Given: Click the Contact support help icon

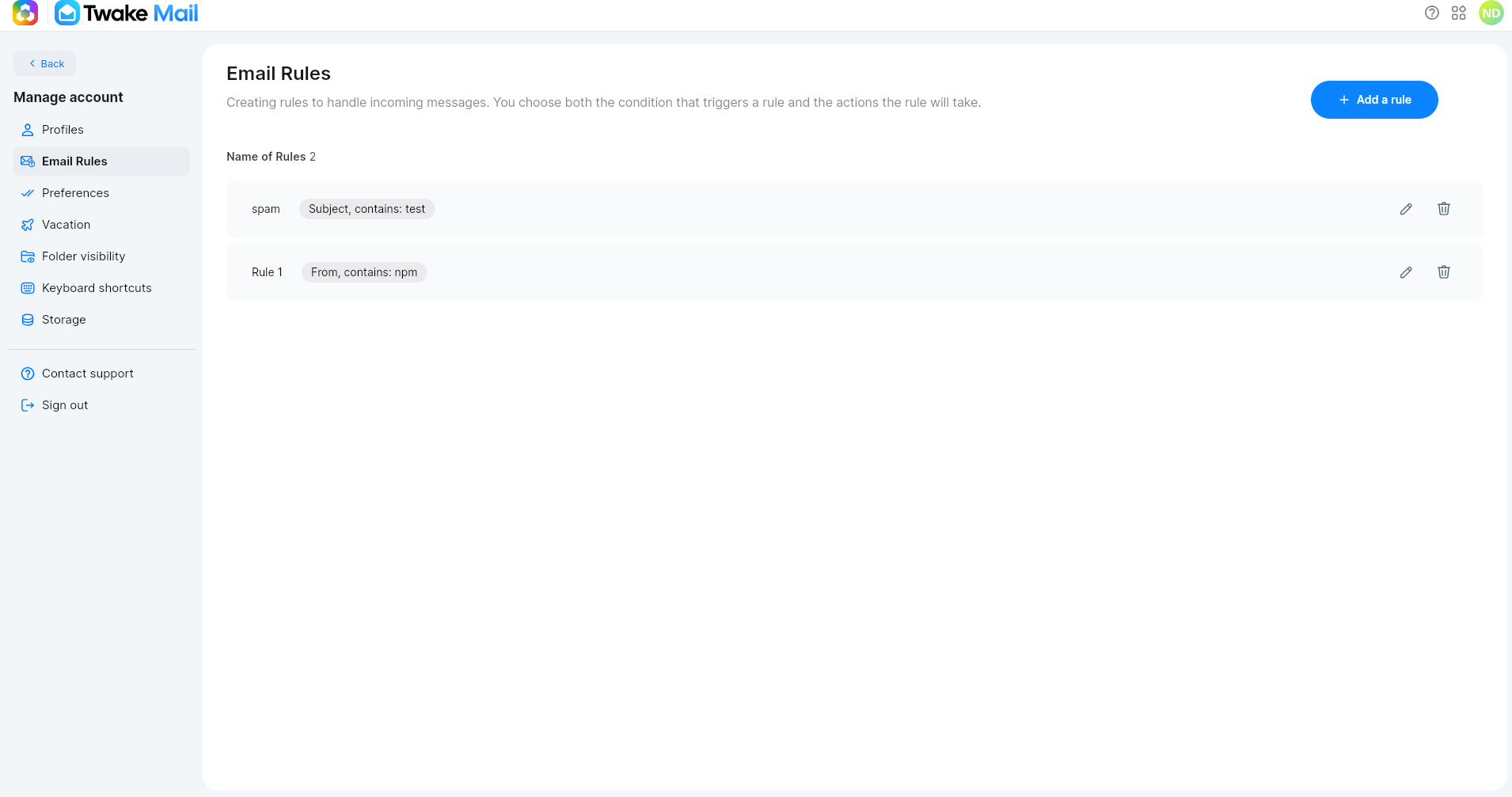Looking at the screenshot, I should click(28, 374).
